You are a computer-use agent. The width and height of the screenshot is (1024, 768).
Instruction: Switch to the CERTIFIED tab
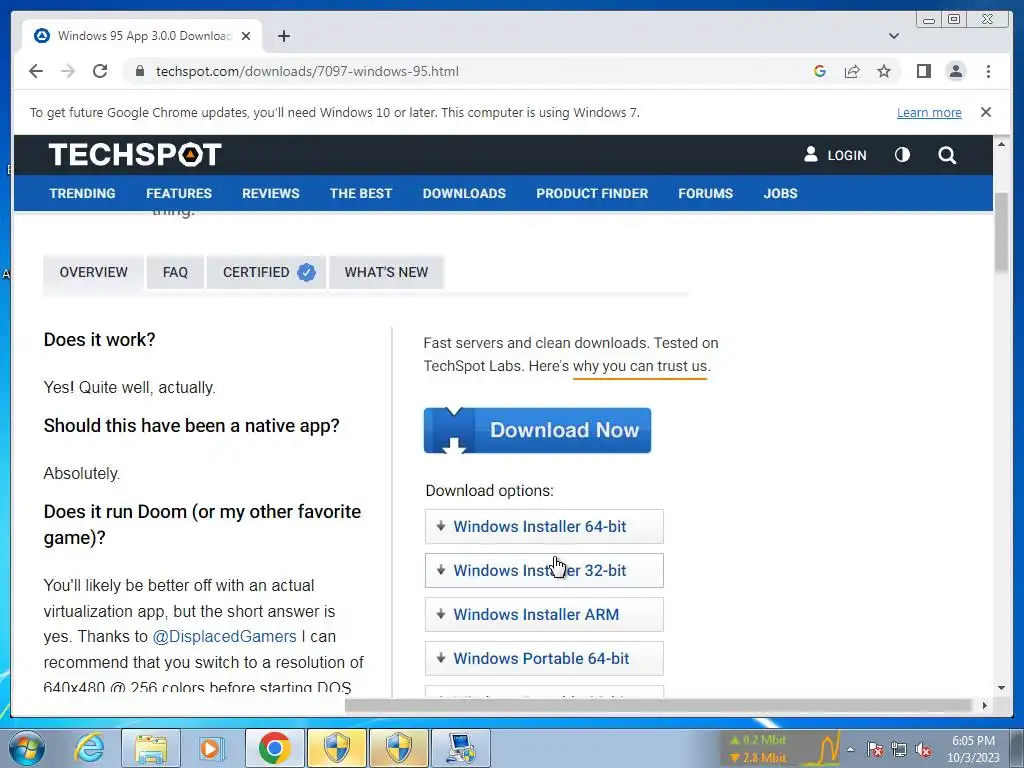tap(266, 272)
